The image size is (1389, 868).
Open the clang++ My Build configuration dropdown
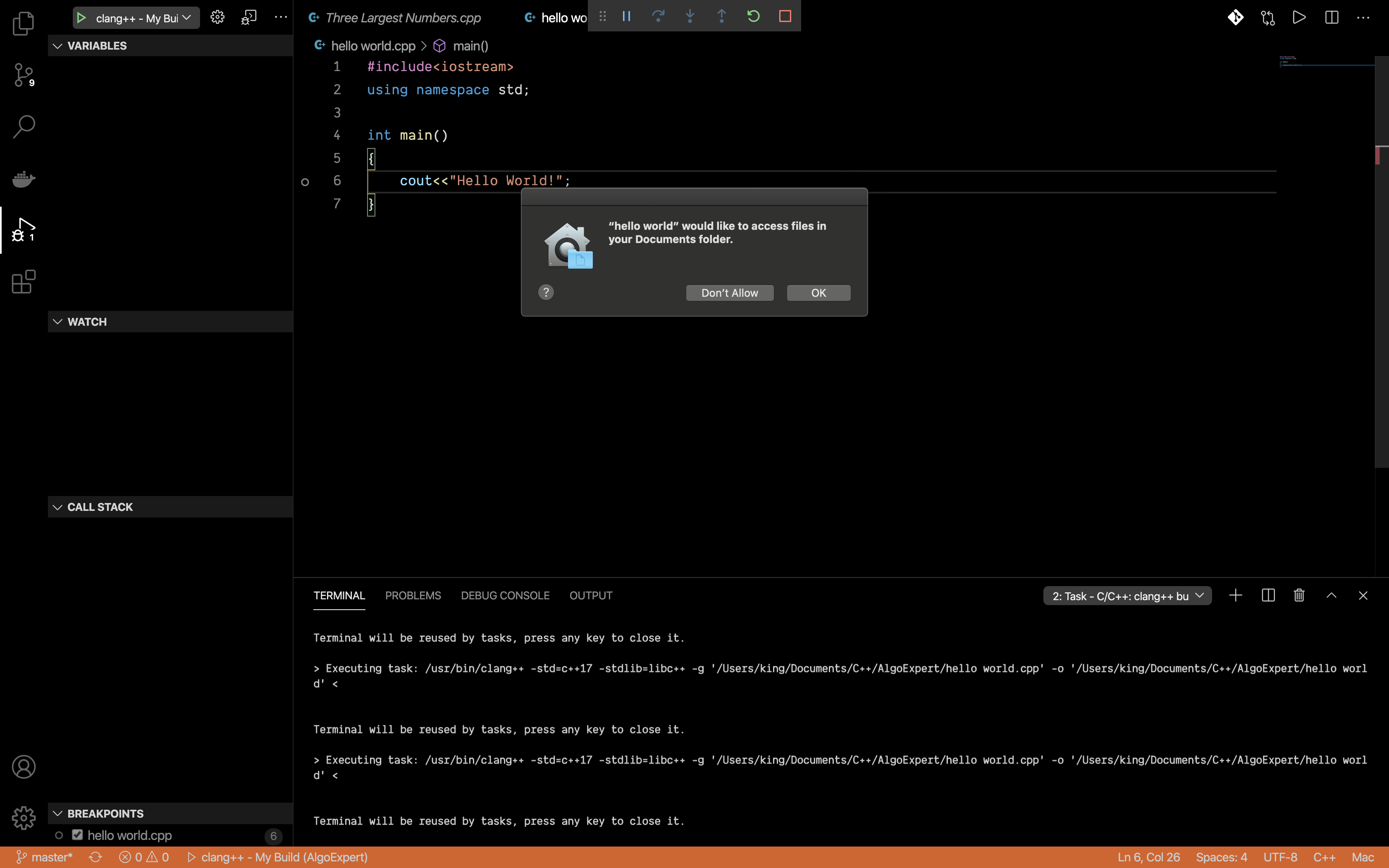[x=143, y=18]
